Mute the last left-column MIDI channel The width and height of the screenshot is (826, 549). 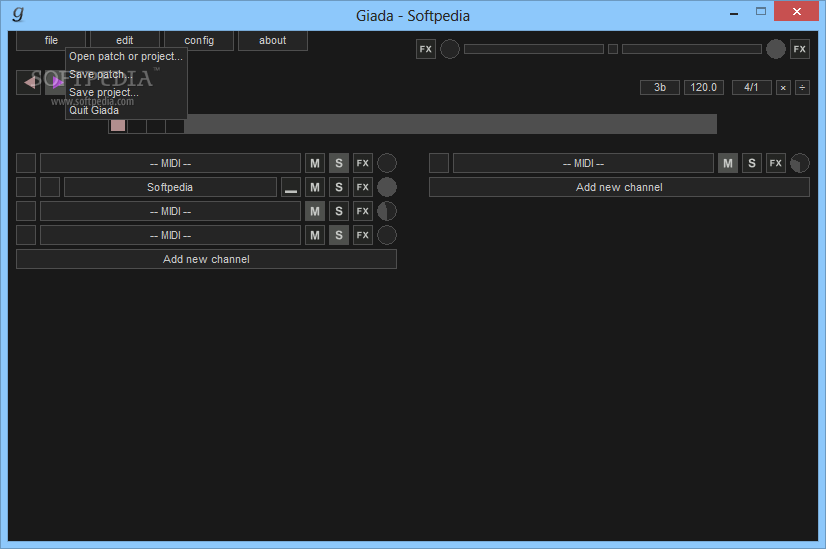(x=315, y=235)
